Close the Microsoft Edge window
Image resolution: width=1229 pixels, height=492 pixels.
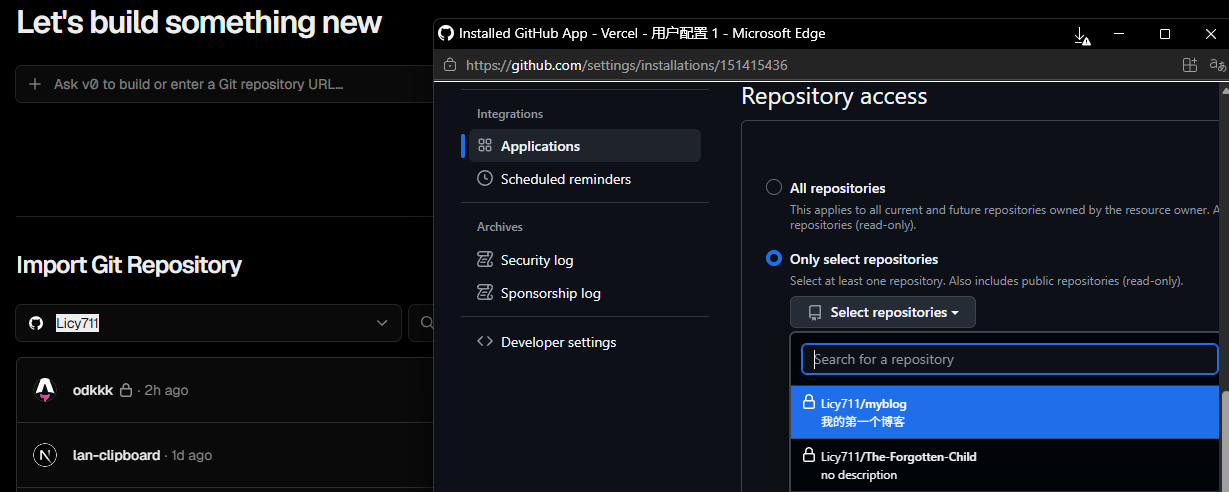point(1210,34)
